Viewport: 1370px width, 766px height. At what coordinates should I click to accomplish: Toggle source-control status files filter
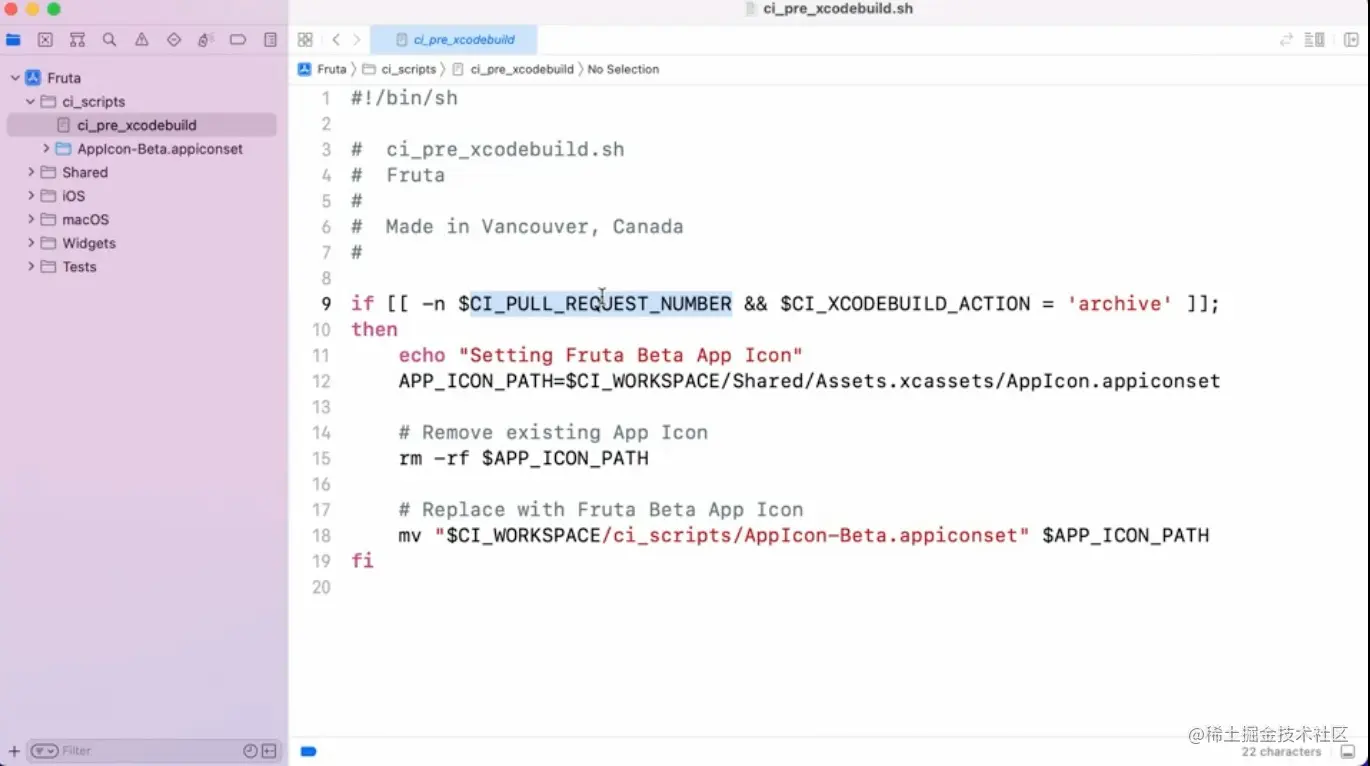pos(269,751)
